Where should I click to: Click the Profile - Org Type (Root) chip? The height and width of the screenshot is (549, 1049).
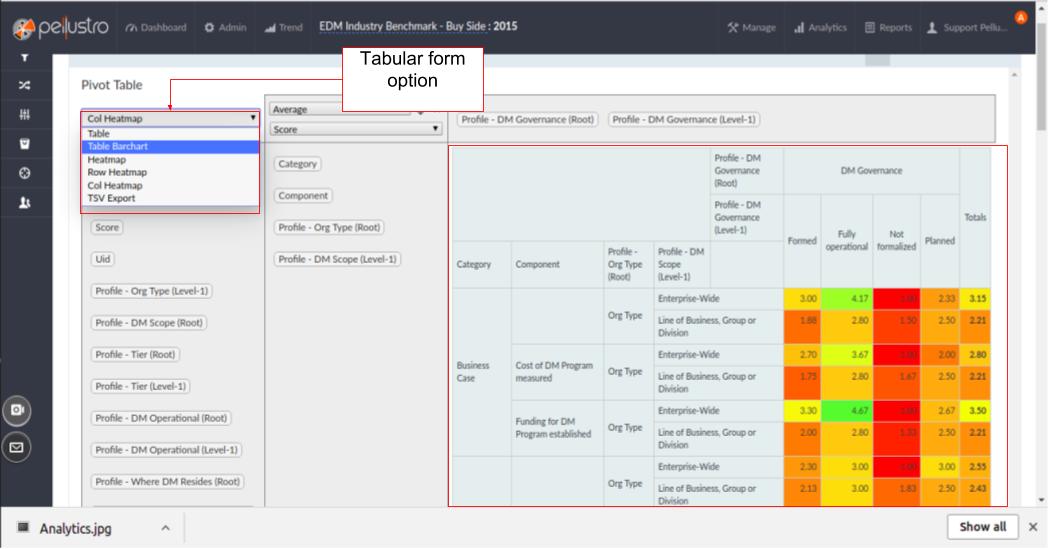pyautogui.click(x=329, y=227)
